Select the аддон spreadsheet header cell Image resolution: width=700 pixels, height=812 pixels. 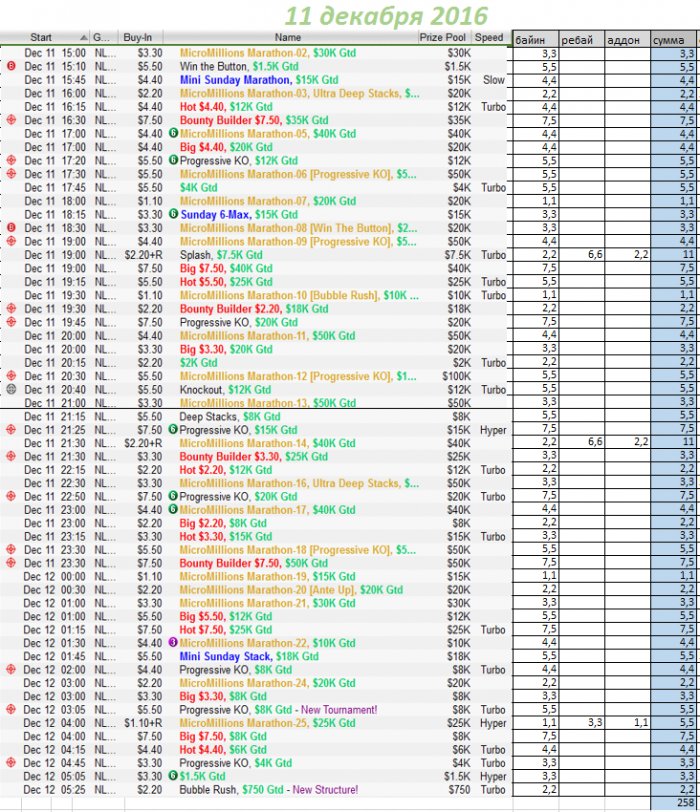coord(627,40)
